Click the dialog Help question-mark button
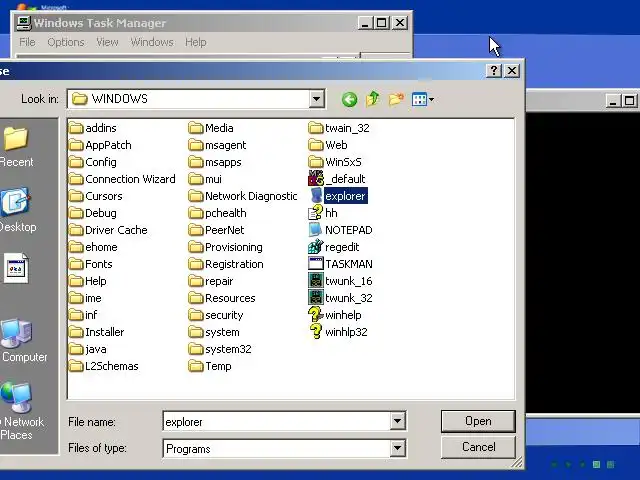Viewport: 640px width, 480px height. [493, 71]
